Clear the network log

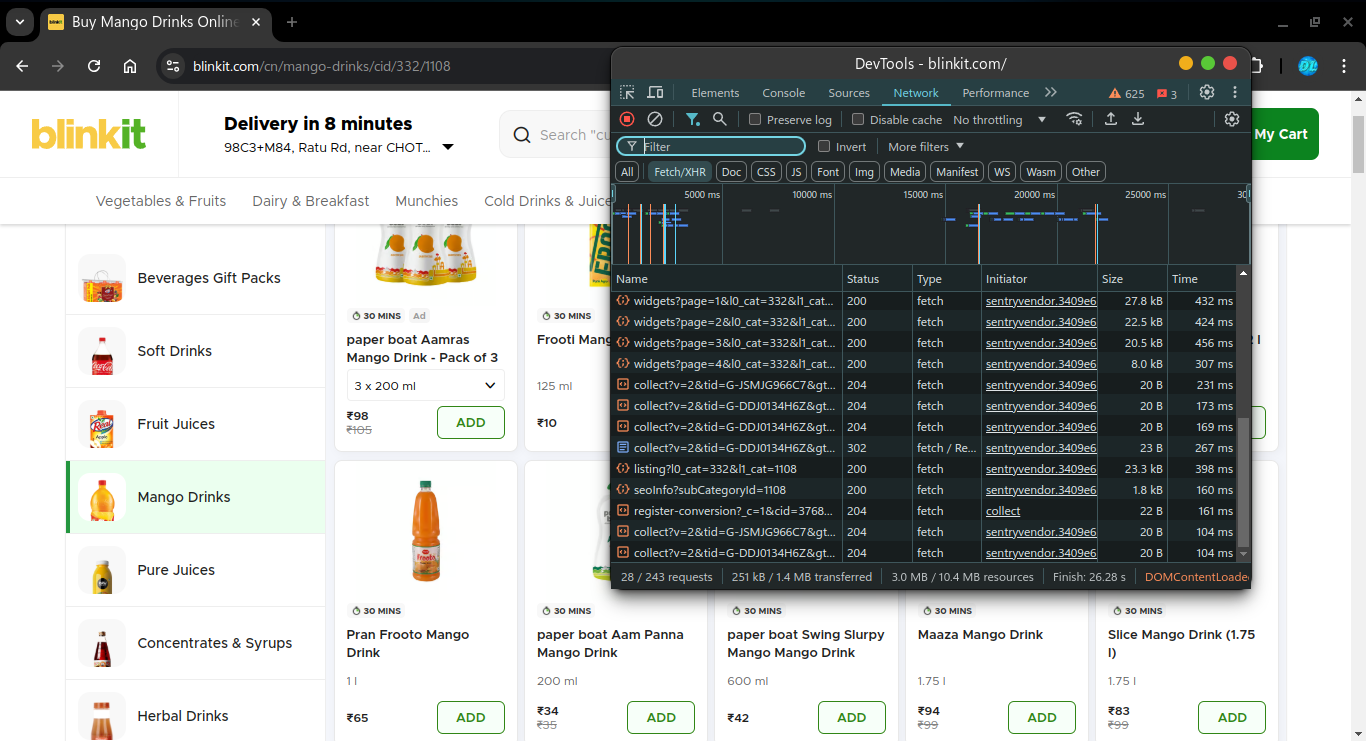click(x=655, y=119)
